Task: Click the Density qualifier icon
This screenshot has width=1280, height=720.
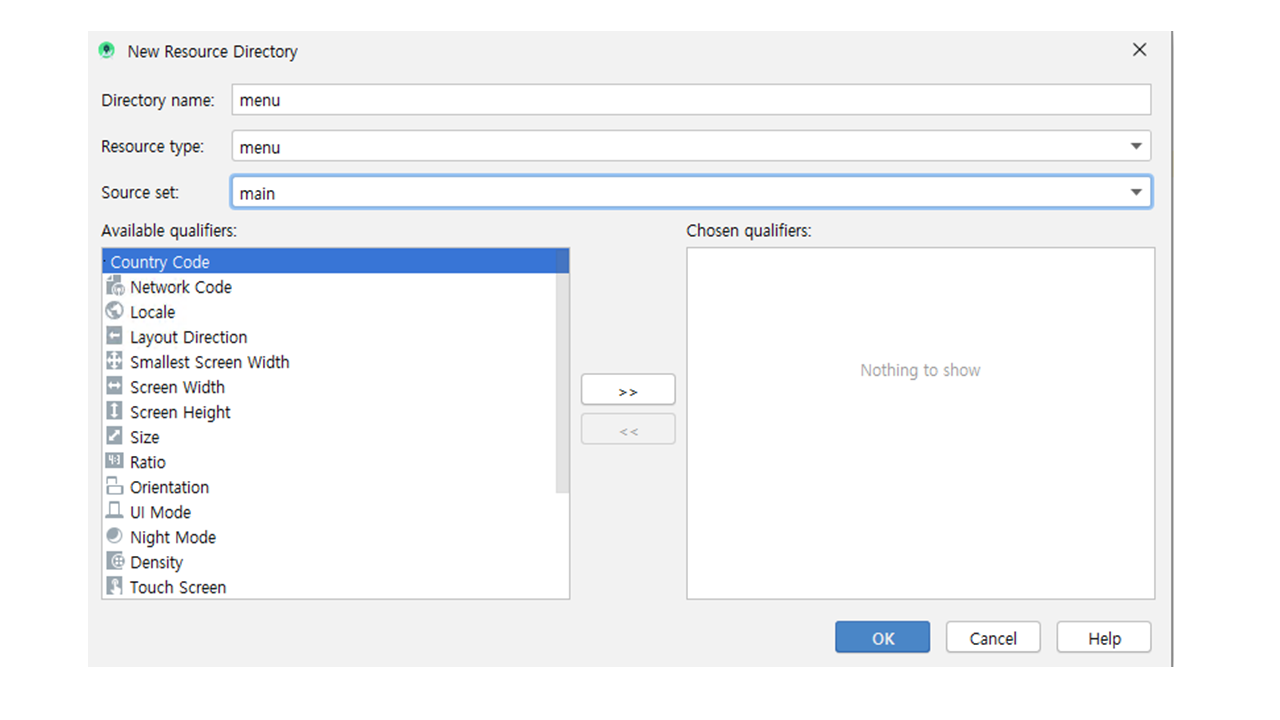Action: tap(114, 561)
